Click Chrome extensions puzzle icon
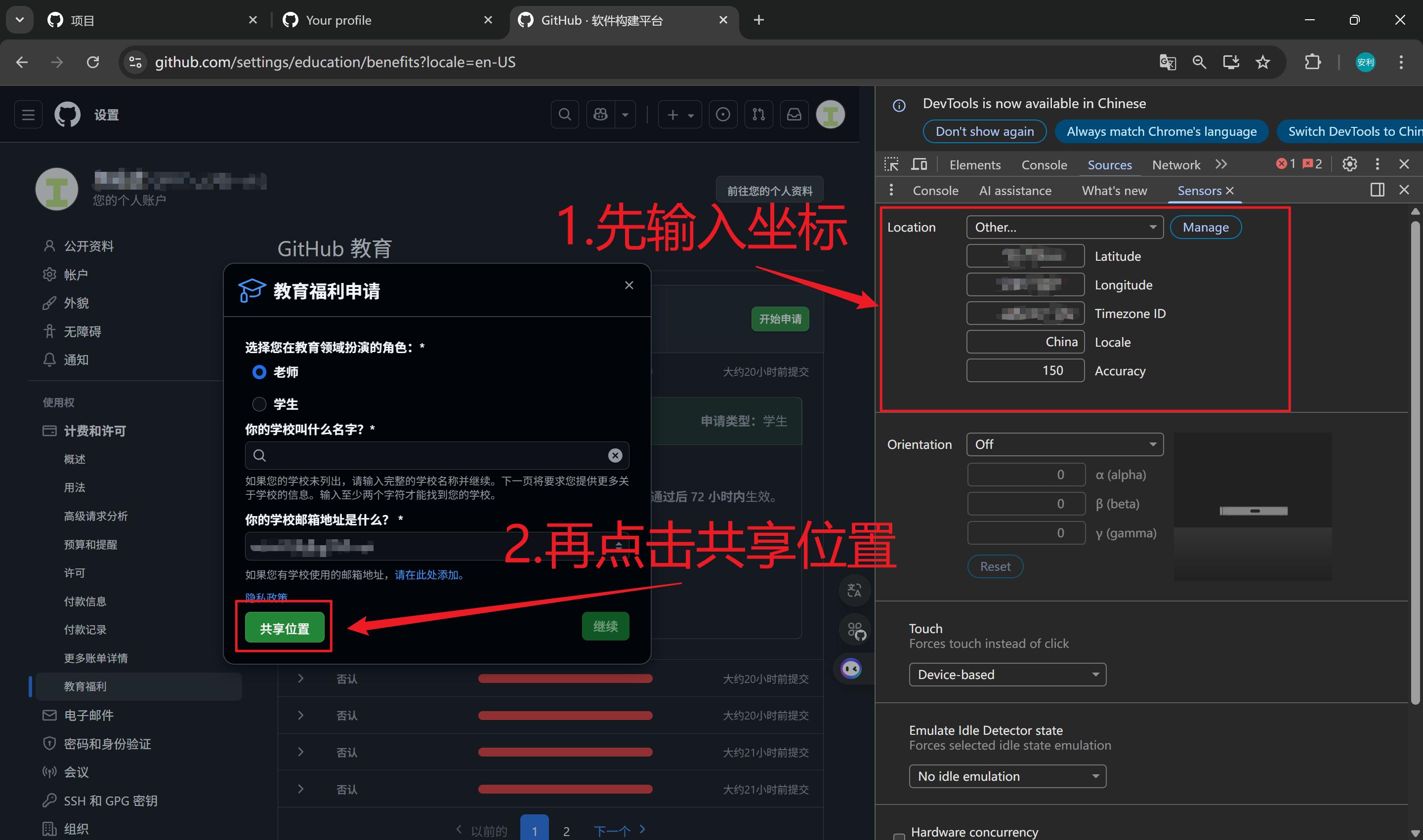1423x840 pixels. point(1313,62)
